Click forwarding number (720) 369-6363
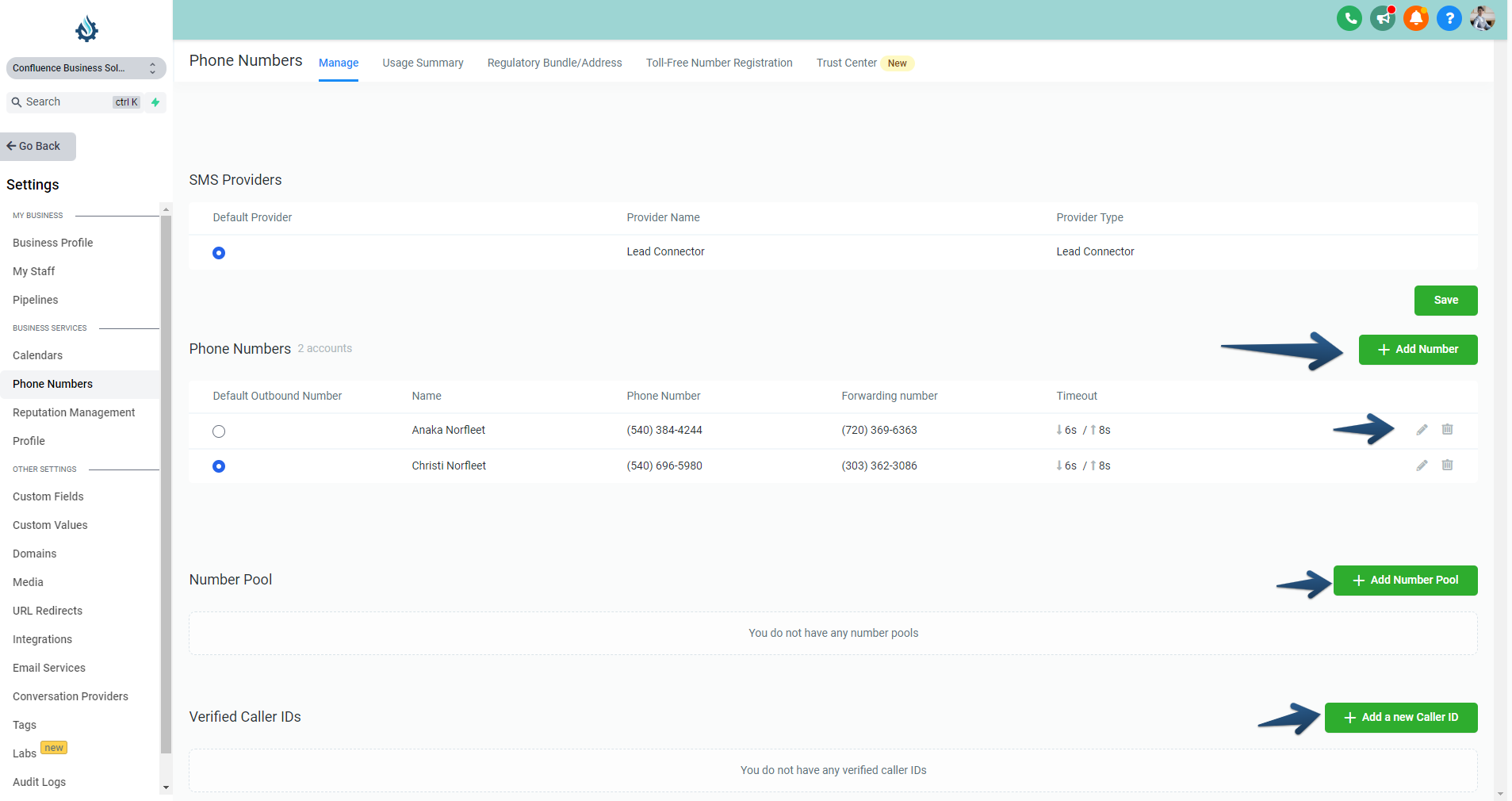Image resolution: width=1512 pixels, height=801 pixels. pyautogui.click(x=879, y=430)
